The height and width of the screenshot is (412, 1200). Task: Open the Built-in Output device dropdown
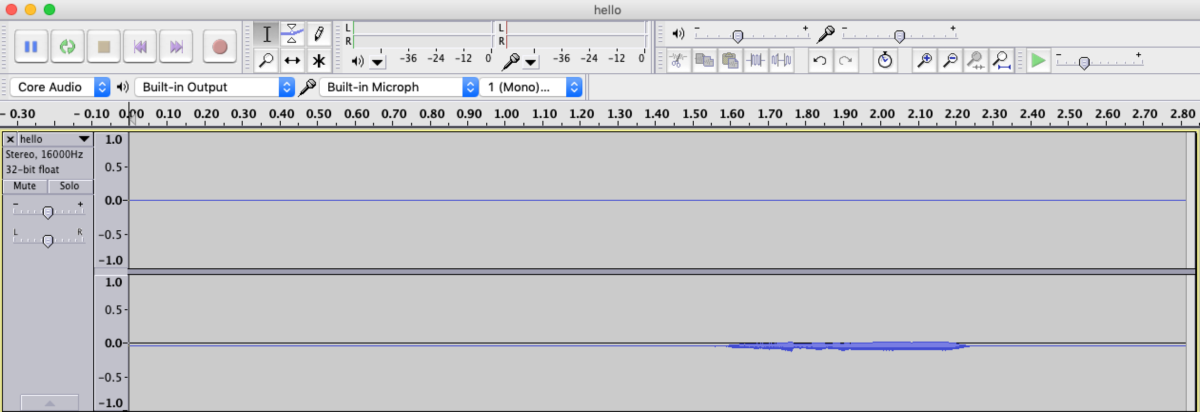214,87
